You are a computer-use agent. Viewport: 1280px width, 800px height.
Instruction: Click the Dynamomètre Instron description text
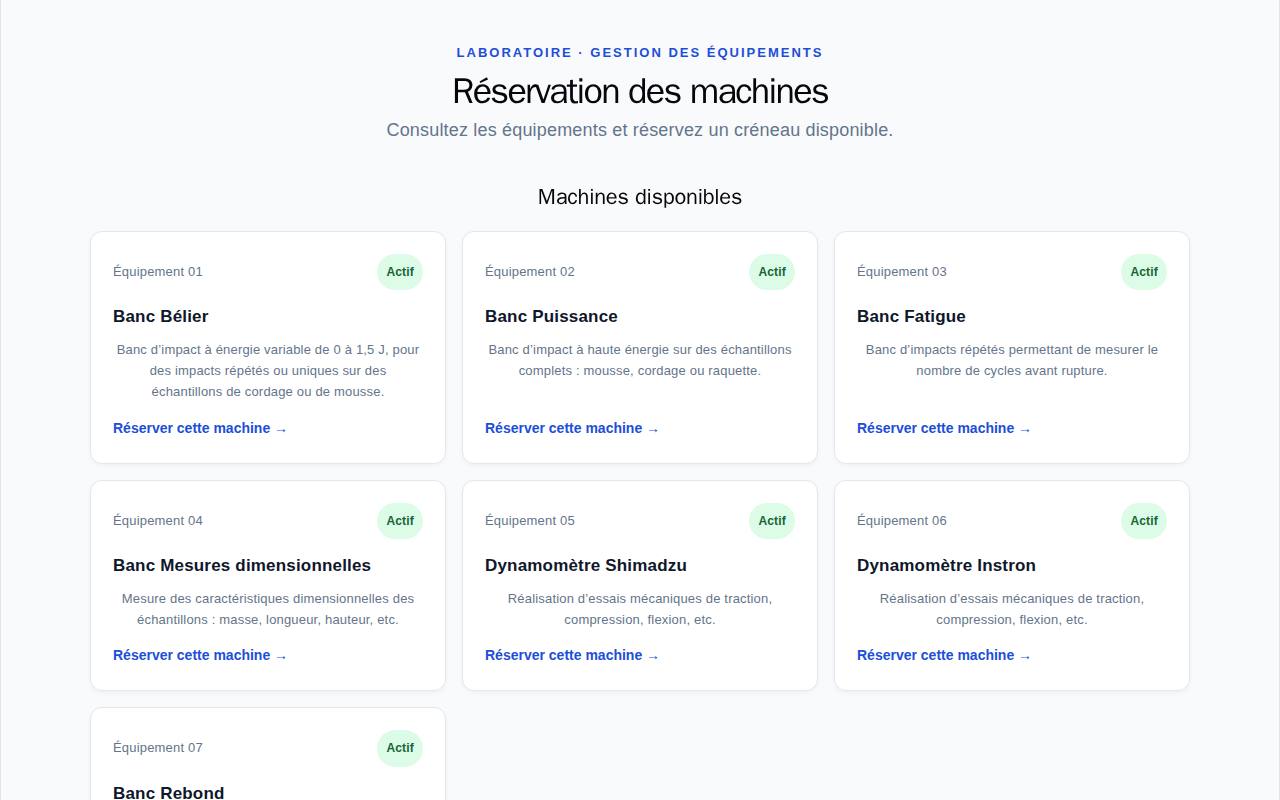[1012, 609]
